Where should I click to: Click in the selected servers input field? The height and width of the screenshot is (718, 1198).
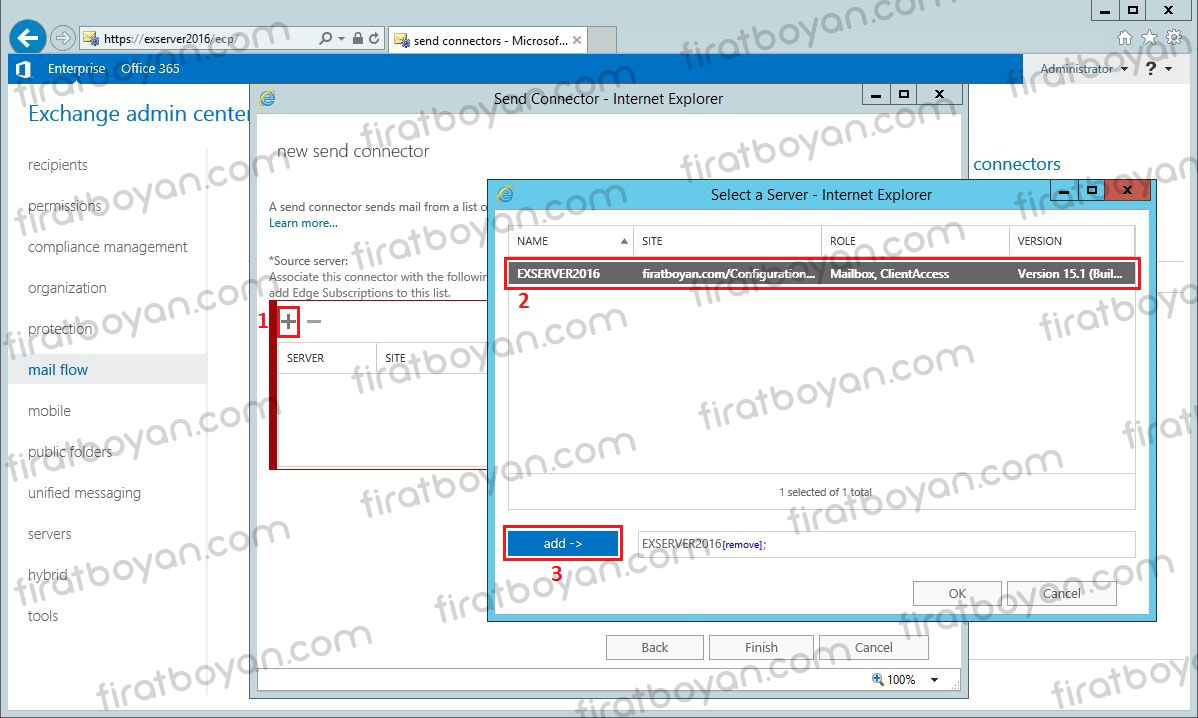[886, 544]
